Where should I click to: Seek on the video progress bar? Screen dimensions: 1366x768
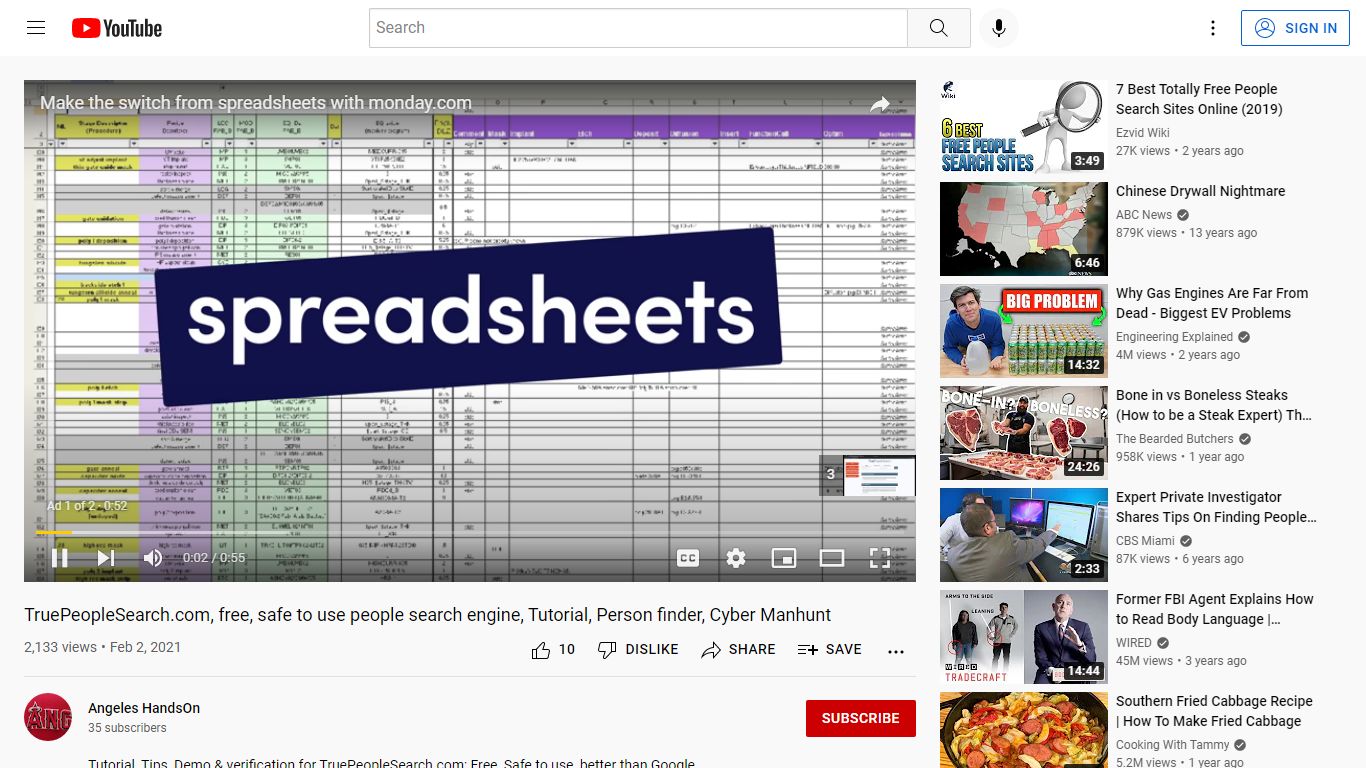(x=470, y=532)
